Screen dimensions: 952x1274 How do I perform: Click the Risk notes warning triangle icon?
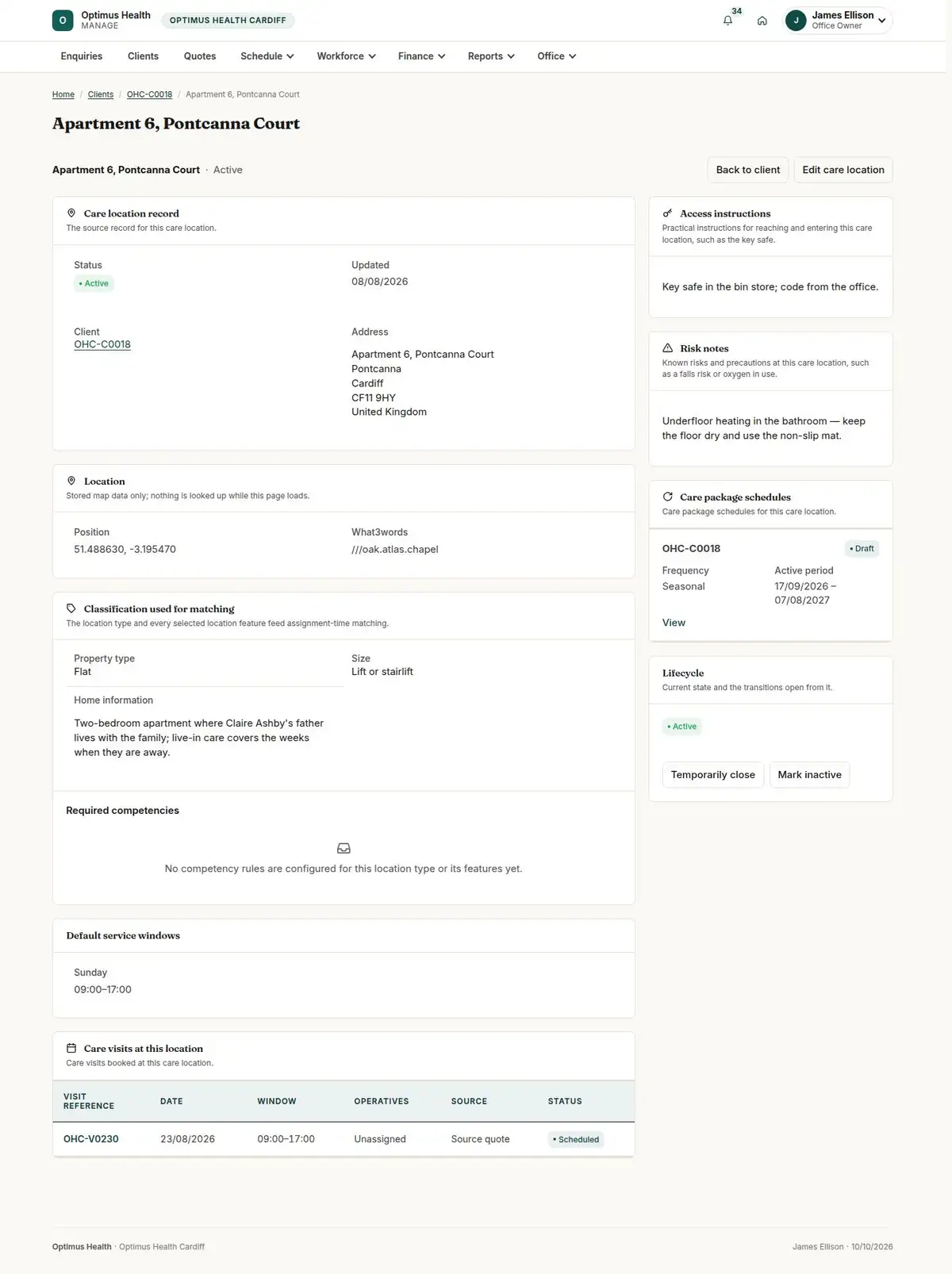click(x=668, y=348)
